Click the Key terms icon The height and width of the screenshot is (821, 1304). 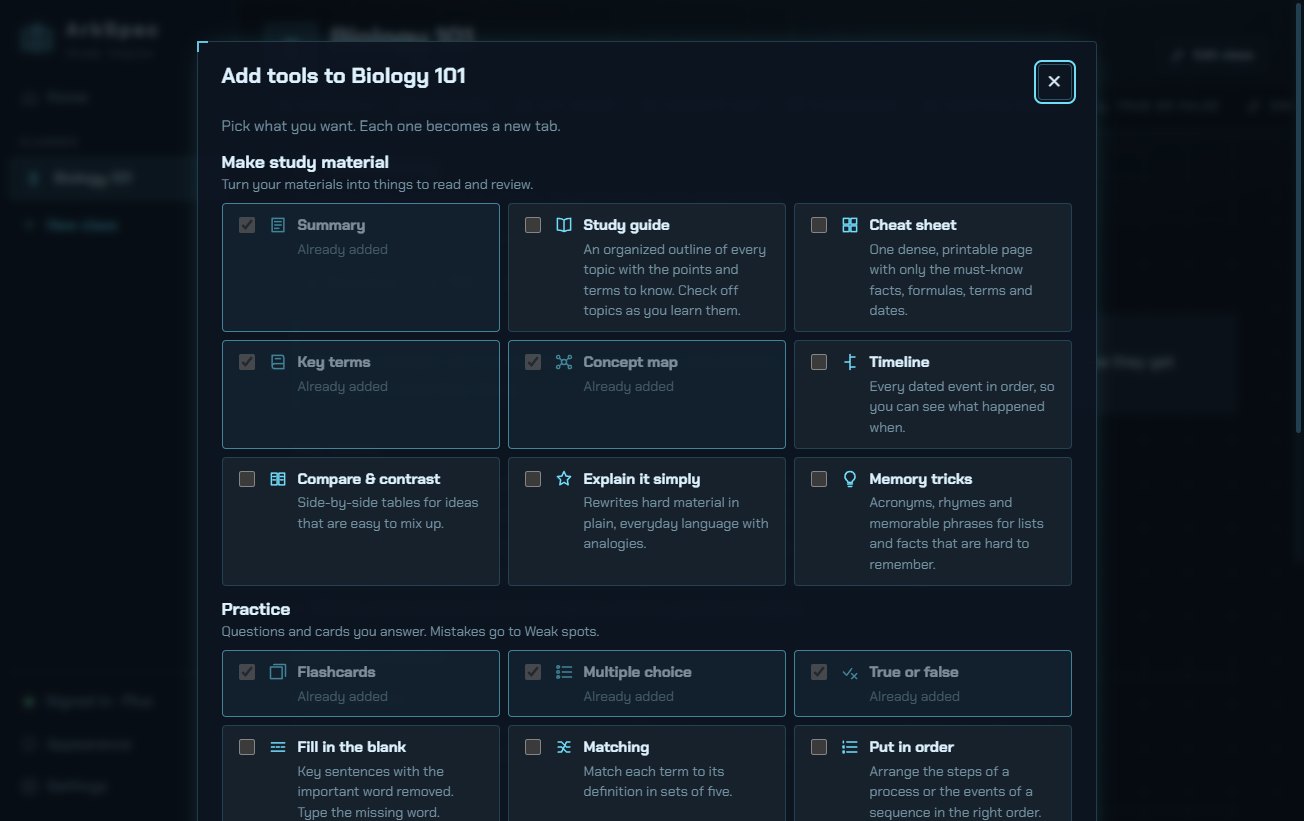[278, 362]
